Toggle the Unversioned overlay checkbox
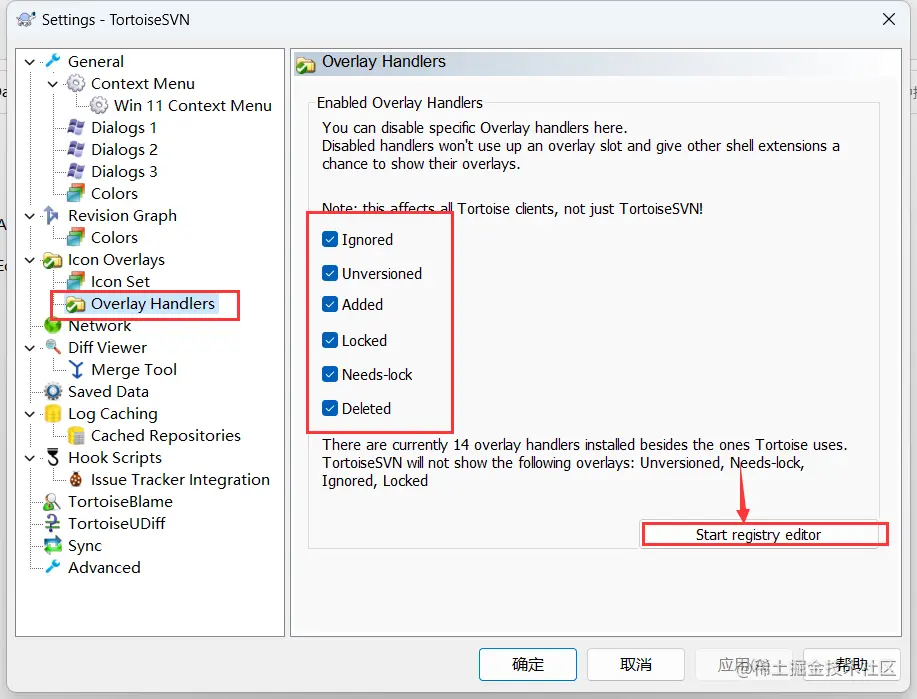The image size is (917, 699). coord(330,273)
